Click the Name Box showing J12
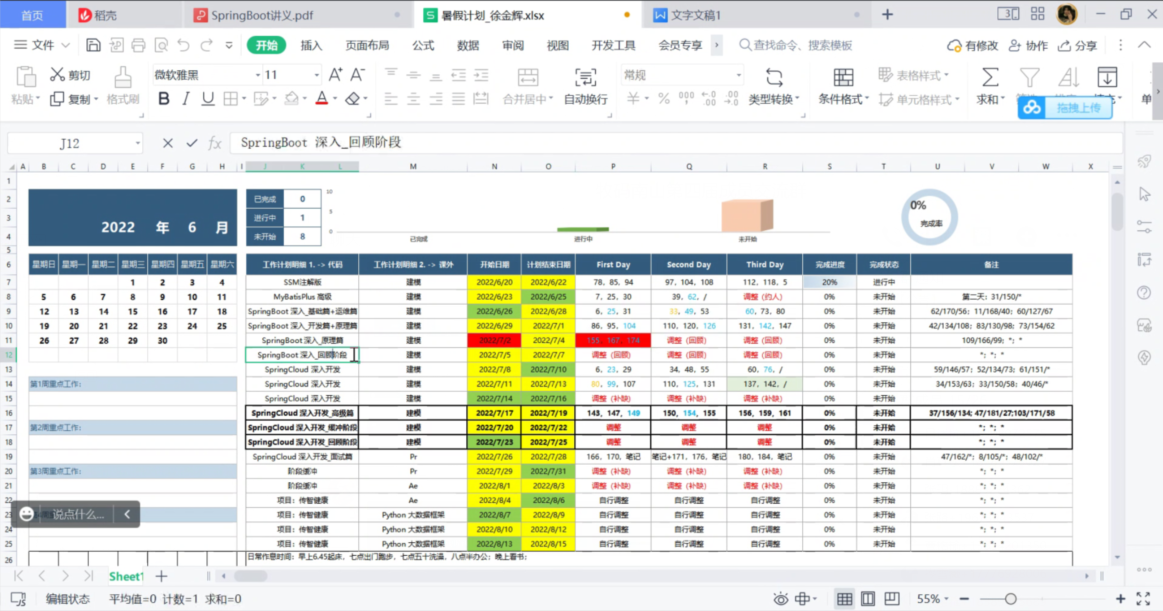Image resolution: width=1163 pixels, height=611 pixels. tap(69, 143)
